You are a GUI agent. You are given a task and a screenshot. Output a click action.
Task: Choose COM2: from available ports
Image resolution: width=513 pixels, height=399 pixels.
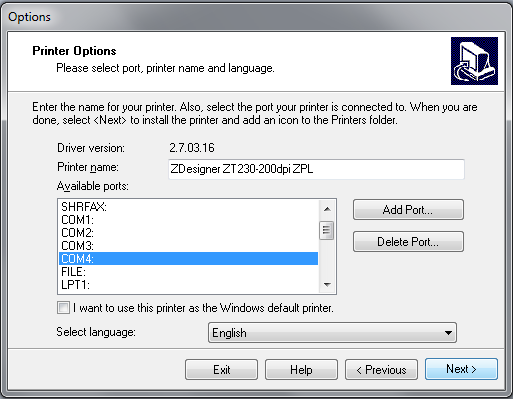point(188,233)
